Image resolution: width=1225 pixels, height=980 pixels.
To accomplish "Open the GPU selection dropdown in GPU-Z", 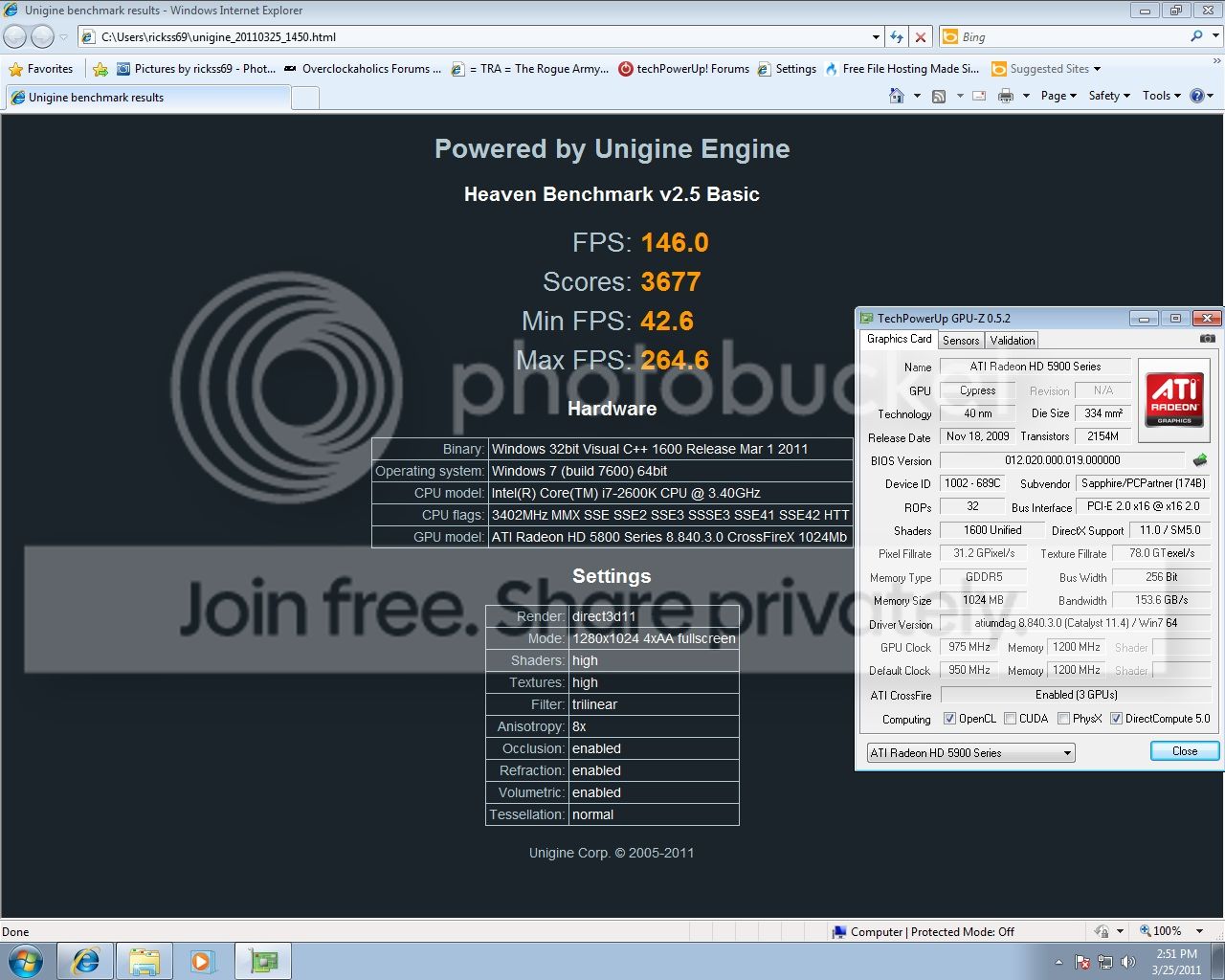I will tap(970, 753).
